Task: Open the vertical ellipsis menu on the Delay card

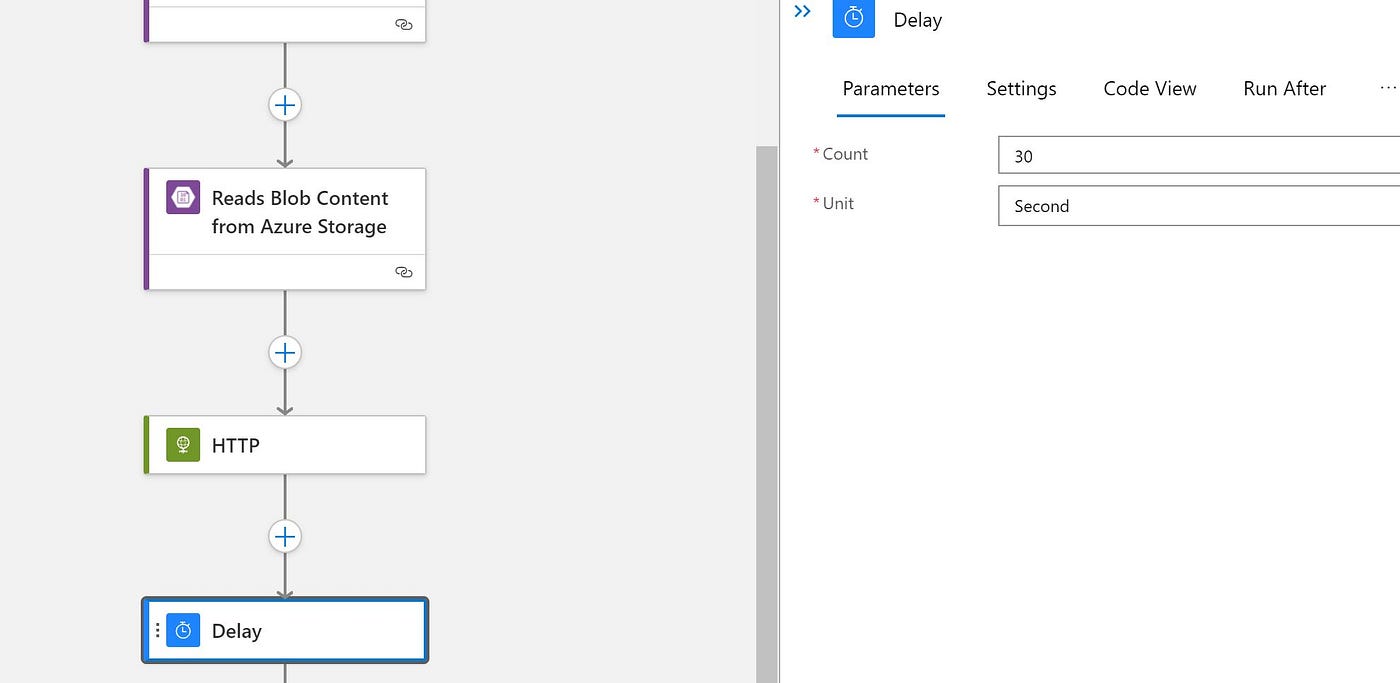Action: point(158,630)
